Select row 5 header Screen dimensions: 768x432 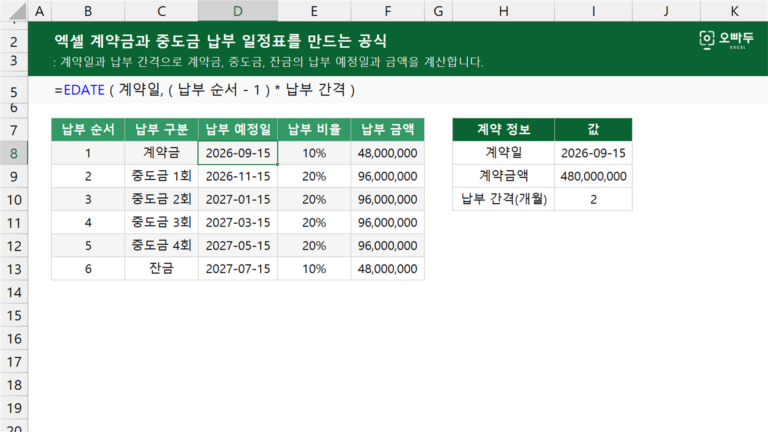14,92
